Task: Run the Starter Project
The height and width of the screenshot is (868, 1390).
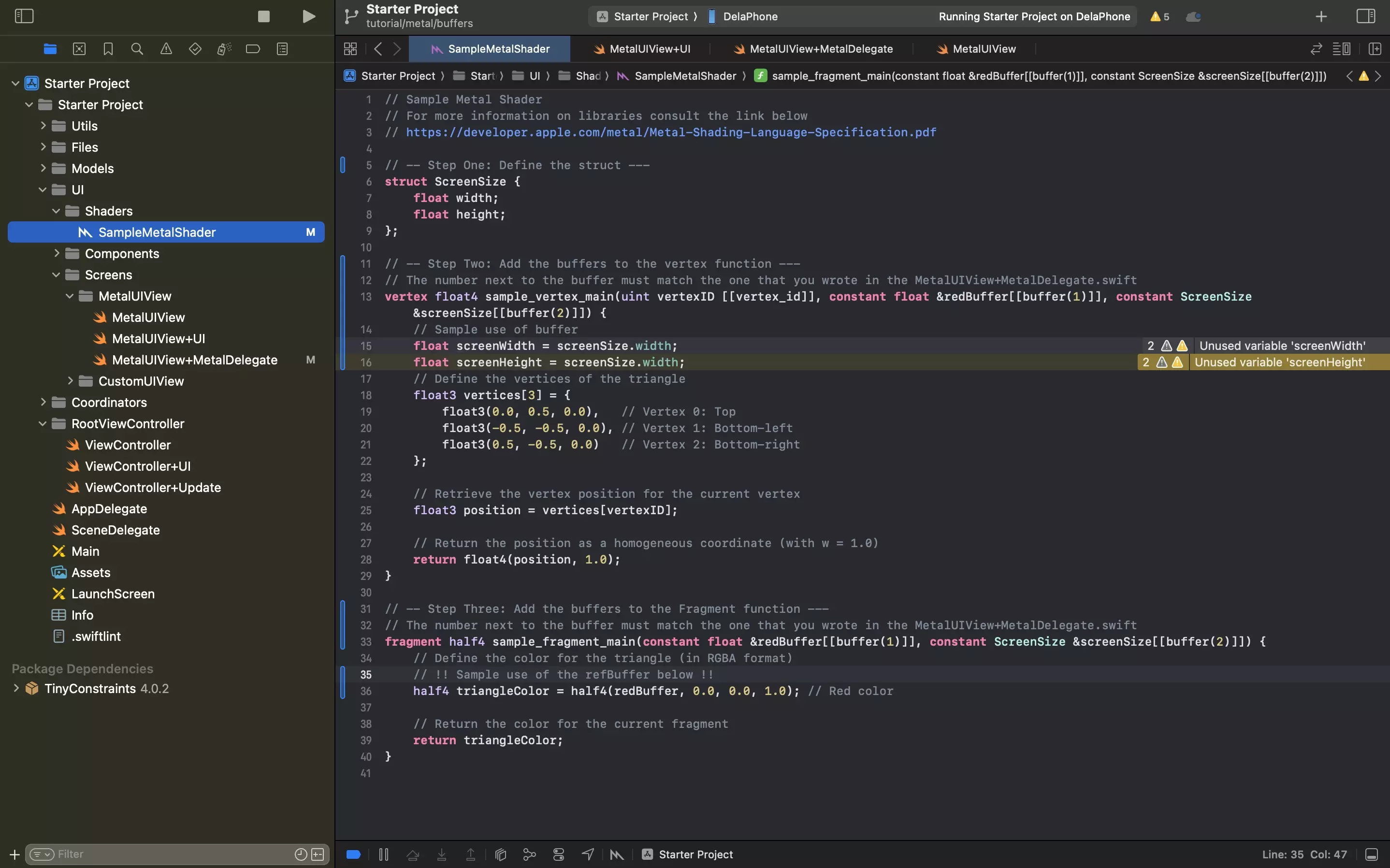Action: 309,16
